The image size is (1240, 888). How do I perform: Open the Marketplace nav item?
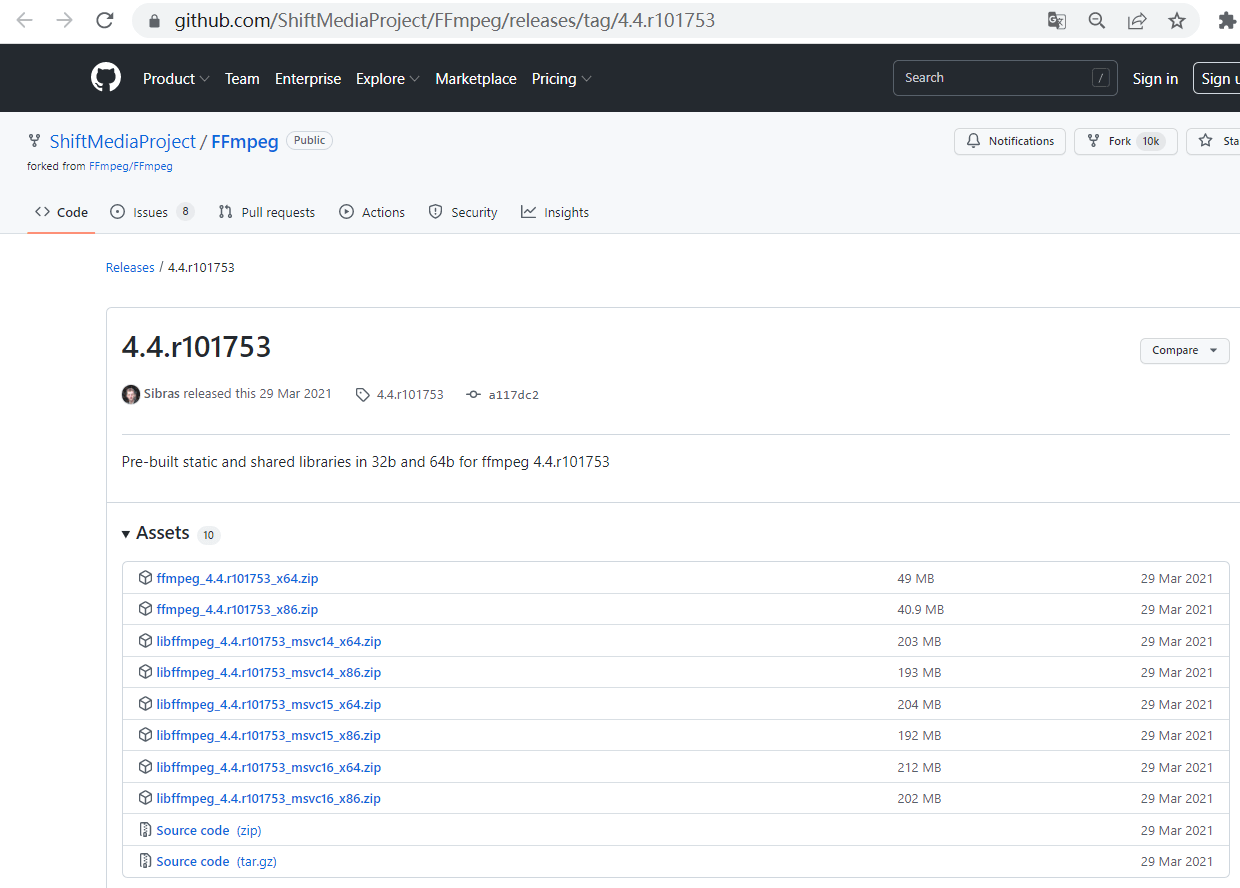[476, 79]
